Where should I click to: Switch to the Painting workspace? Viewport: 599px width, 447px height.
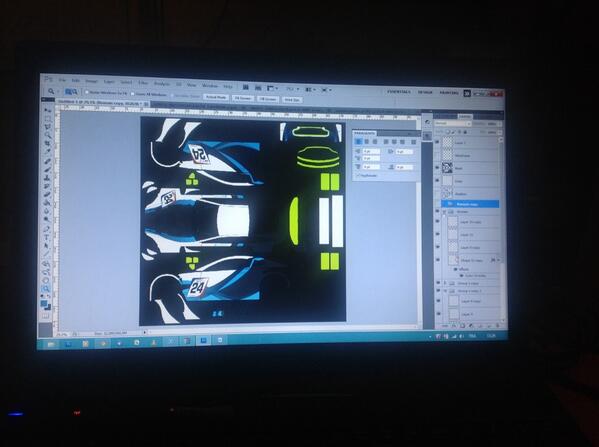point(449,92)
